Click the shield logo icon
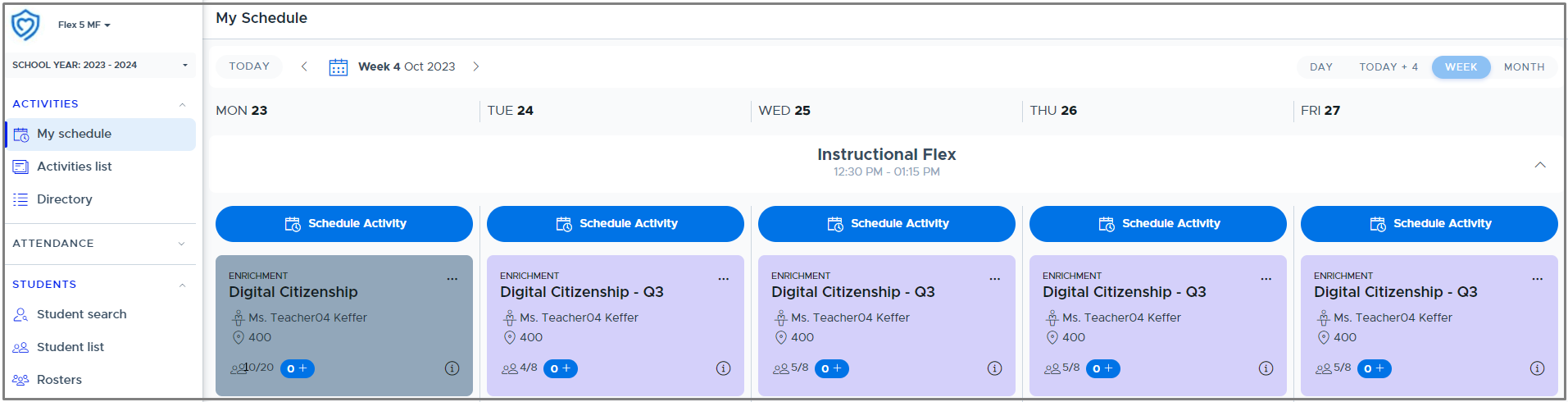The image size is (1568, 402). click(25, 25)
